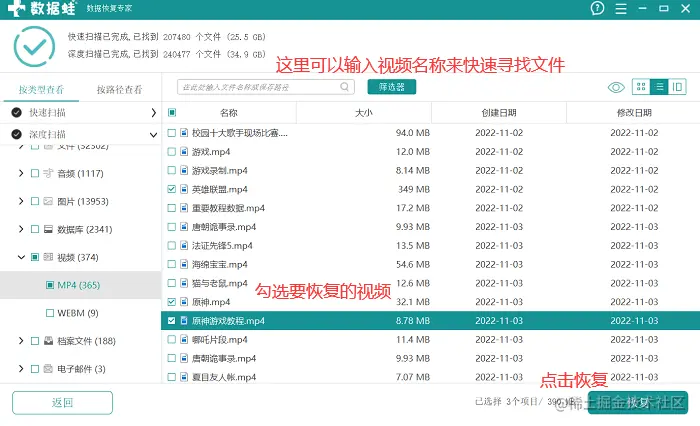
Task: Toggle the MP4 (365) checkbox
Action: click(50, 285)
